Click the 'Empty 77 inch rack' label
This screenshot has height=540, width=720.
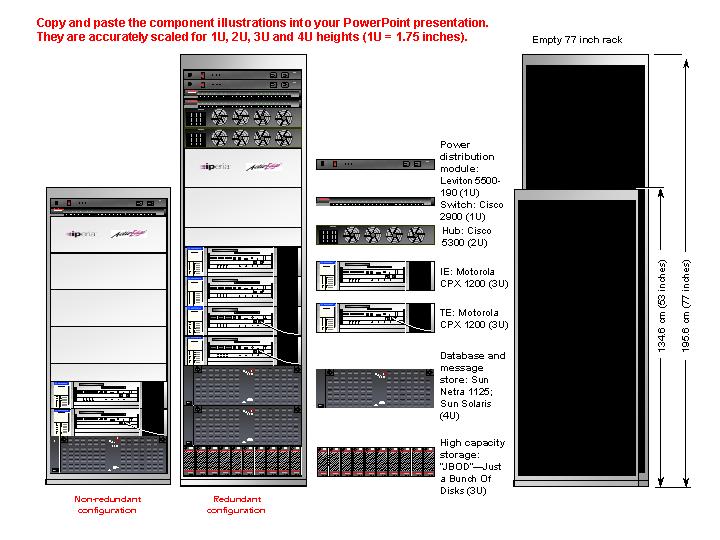(577, 40)
